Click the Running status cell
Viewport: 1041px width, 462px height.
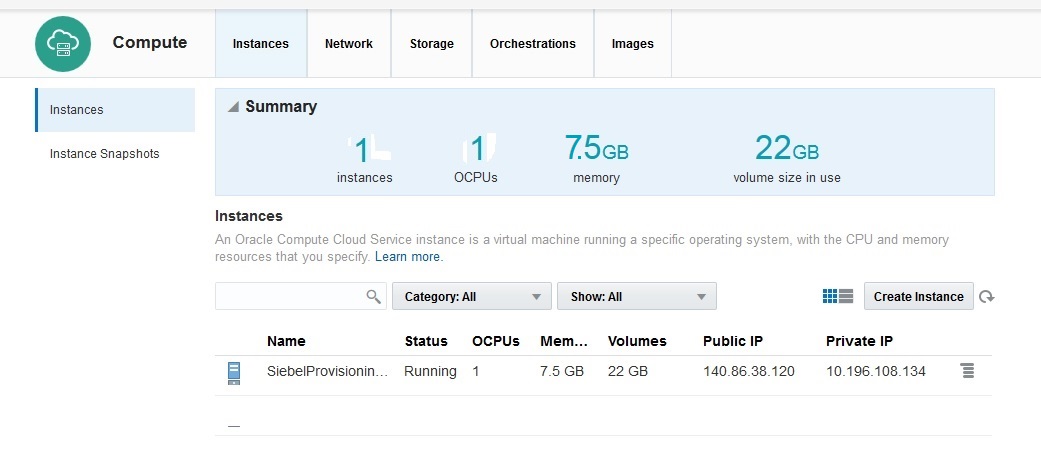coord(430,371)
